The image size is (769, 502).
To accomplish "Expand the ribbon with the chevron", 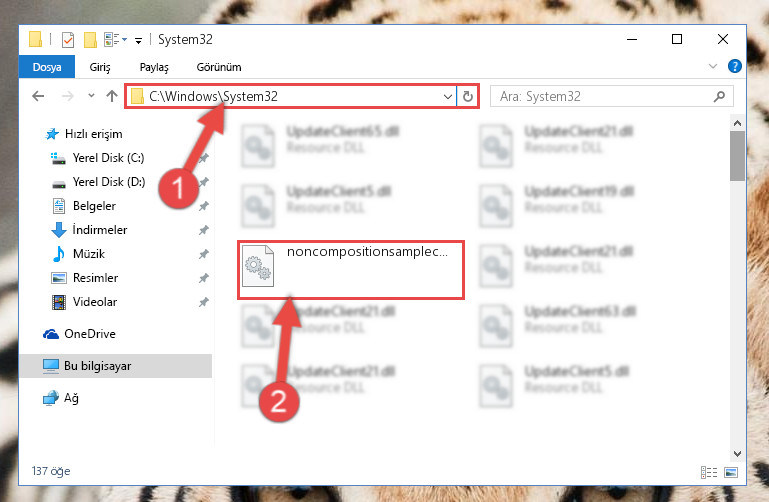I will point(713,66).
